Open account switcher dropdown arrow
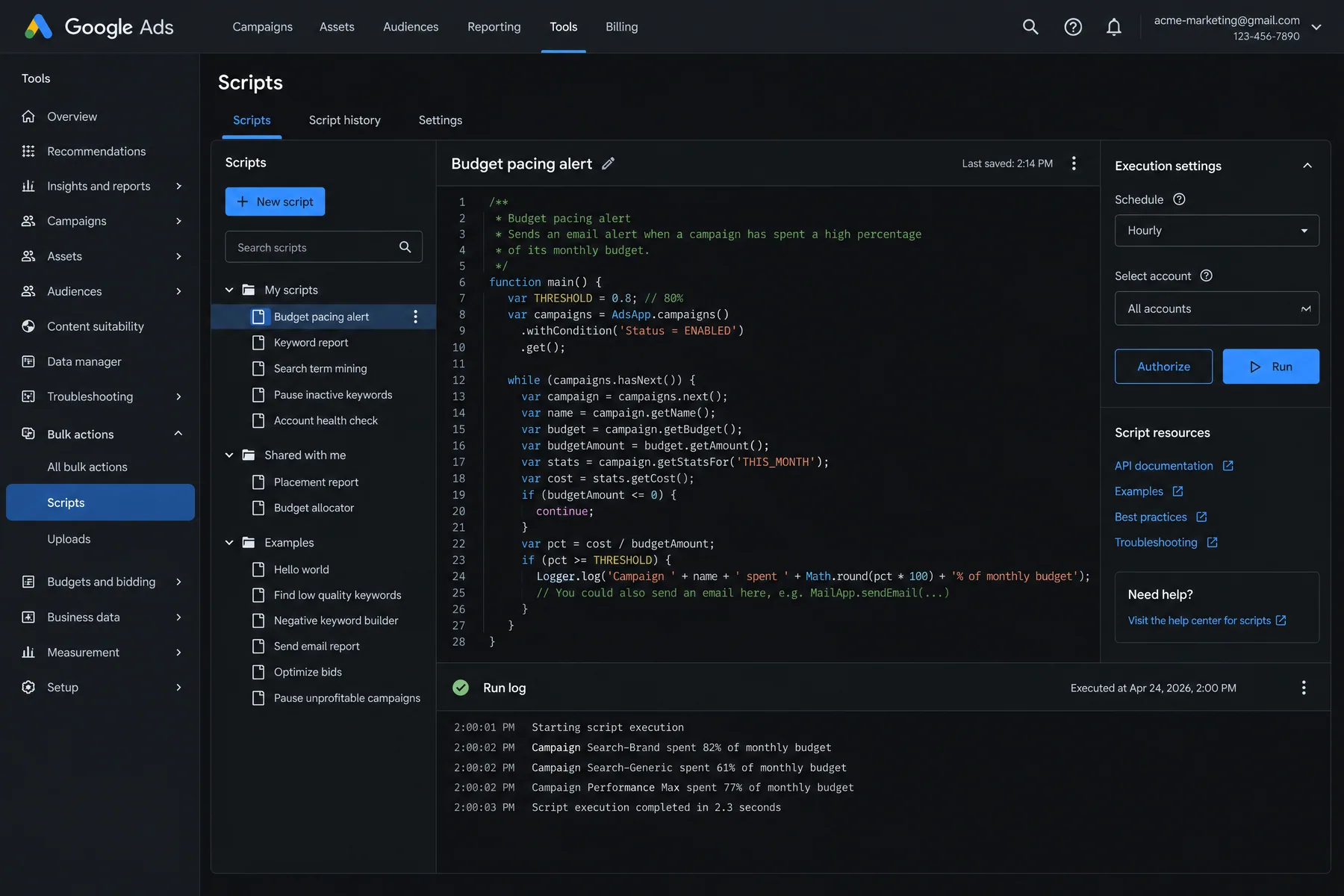 (x=1316, y=27)
